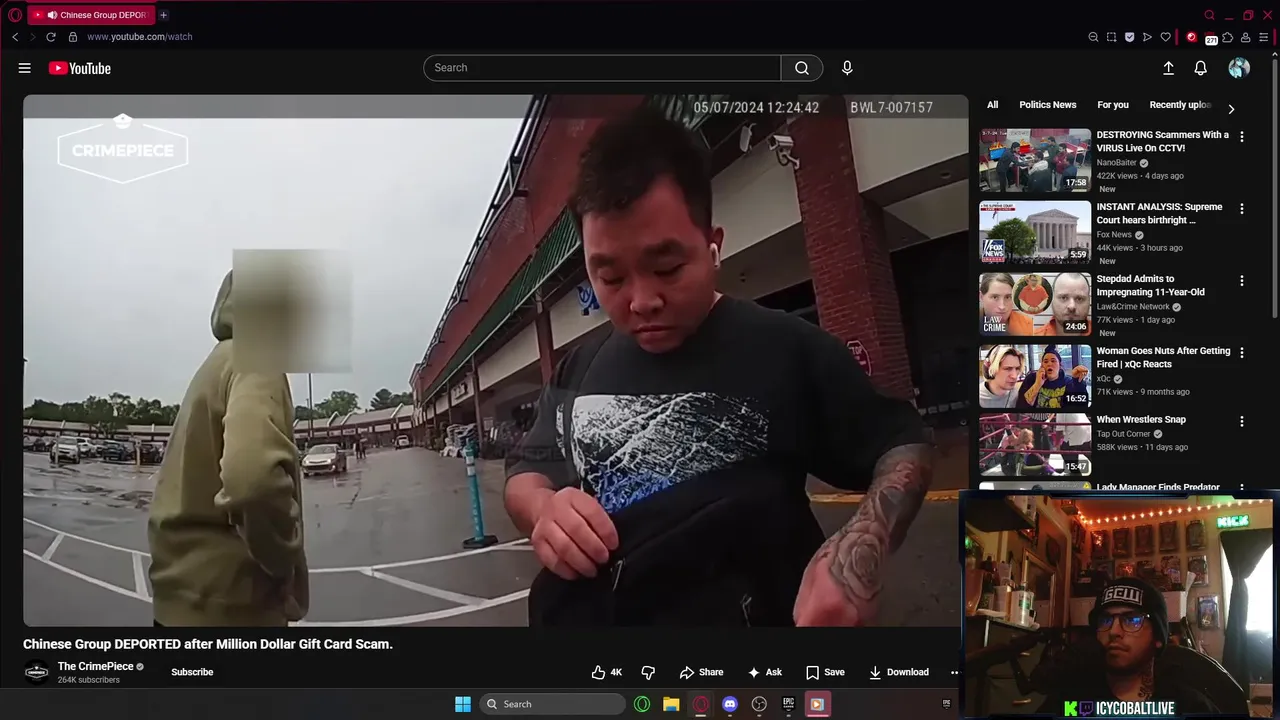This screenshot has width=1280, height=720.
Task: Click the Windows taskbar Search box
Action: pos(552,704)
